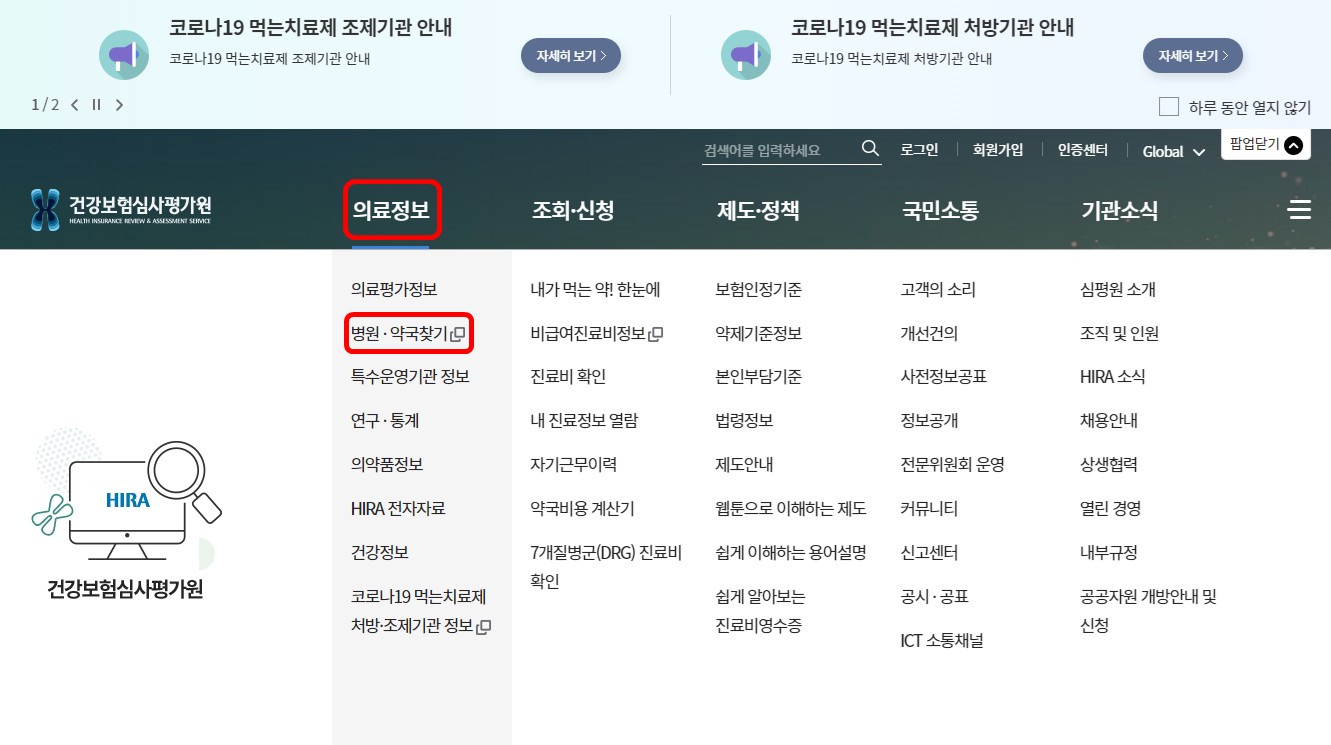Click external-link icon beside 비급여진료비정보
Viewport: 1331px width, 745px height.
(x=657, y=333)
